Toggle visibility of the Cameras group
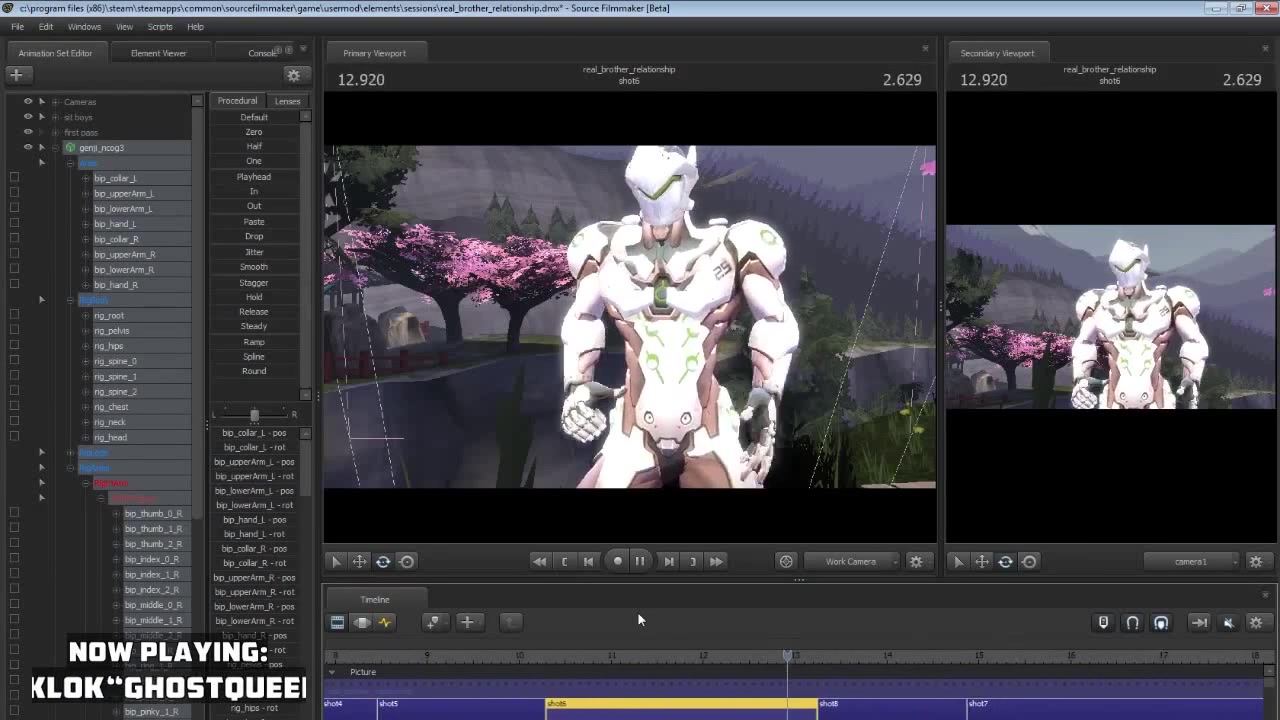Screen dimensions: 1280x720 coord(28,101)
